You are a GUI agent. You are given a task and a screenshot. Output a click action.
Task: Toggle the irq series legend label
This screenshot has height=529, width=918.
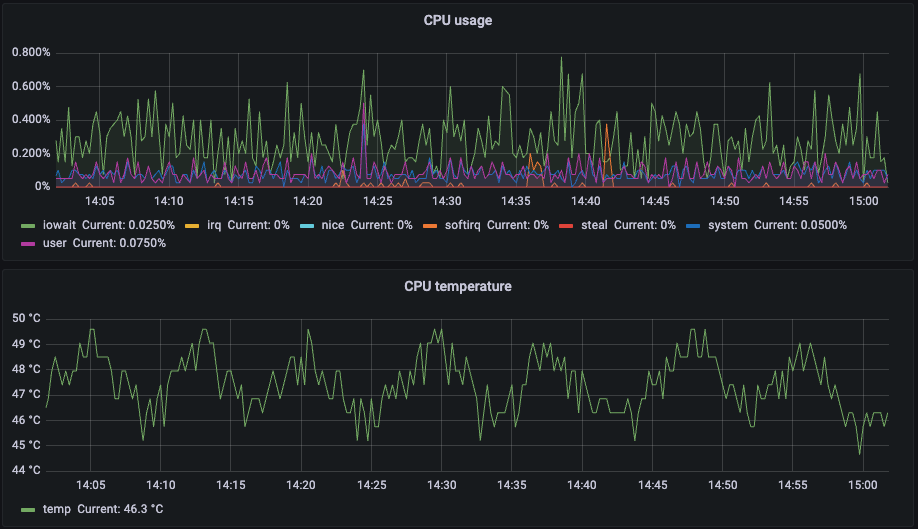click(x=214, y=225)
